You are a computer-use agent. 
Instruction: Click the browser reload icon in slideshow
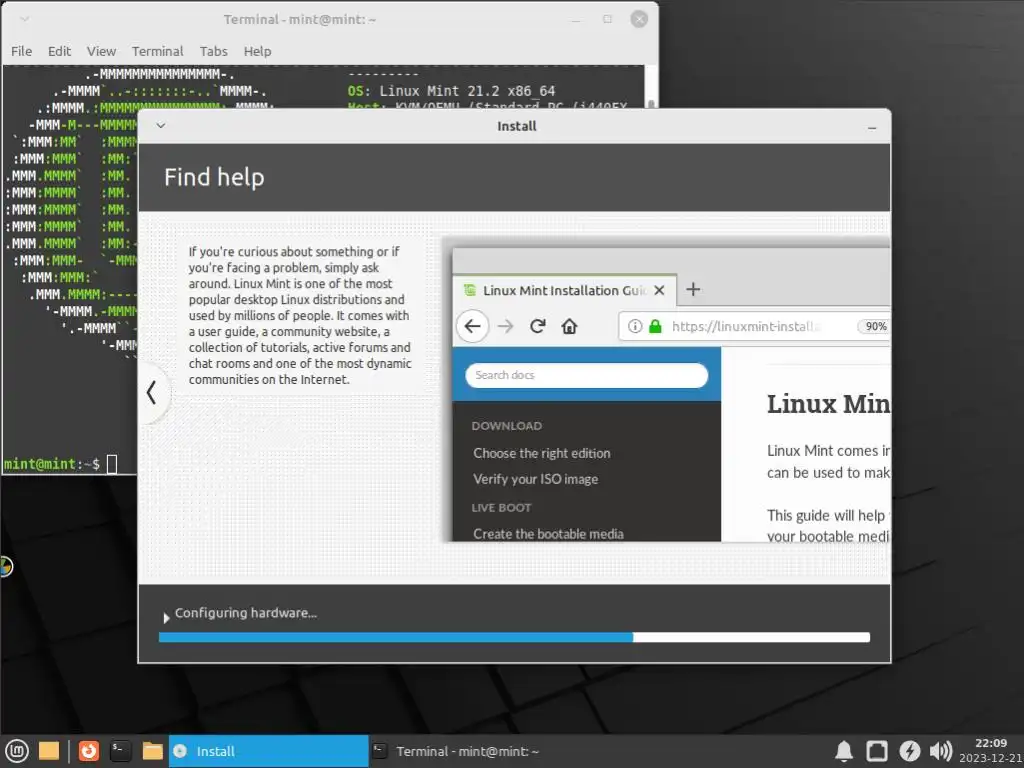537,326
